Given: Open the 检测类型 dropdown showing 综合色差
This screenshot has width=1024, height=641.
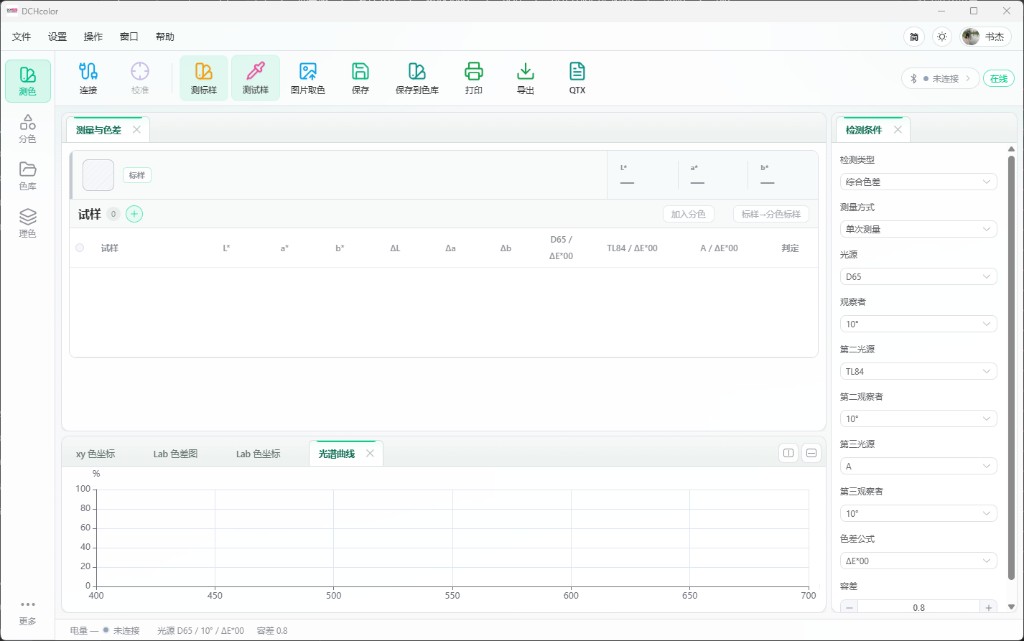Looking at the screenshot, I should pos(918,181).
